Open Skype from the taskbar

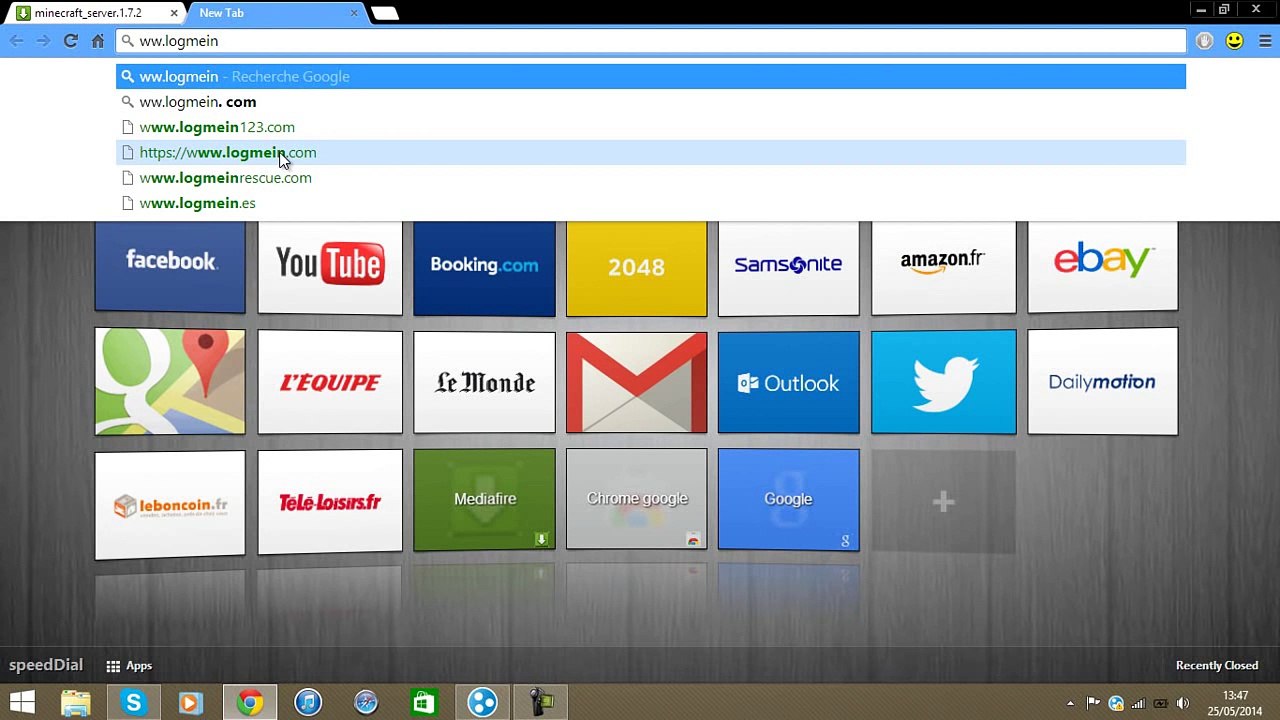click(133, 703)
